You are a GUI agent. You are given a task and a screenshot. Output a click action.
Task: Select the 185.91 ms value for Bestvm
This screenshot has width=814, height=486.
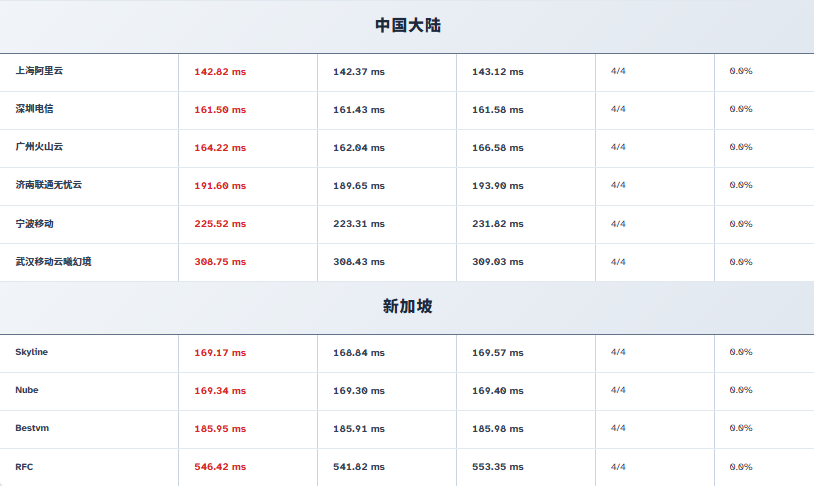coord(359,429)
